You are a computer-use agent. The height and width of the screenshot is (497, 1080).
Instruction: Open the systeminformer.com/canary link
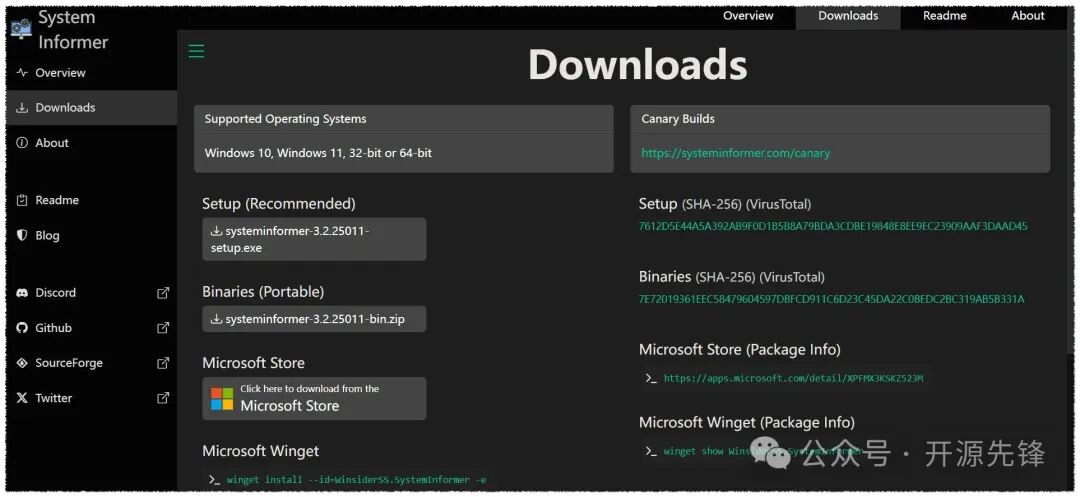pos(735,153)
